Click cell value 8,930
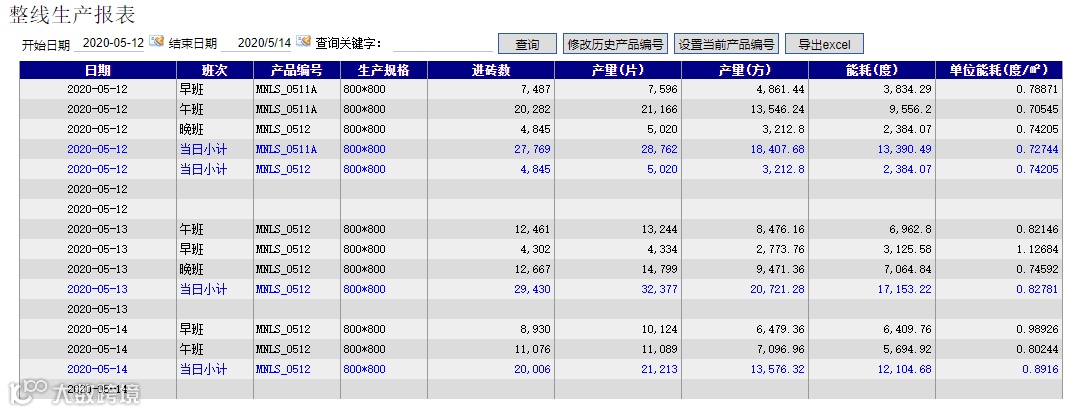 [x=536, y=329]
